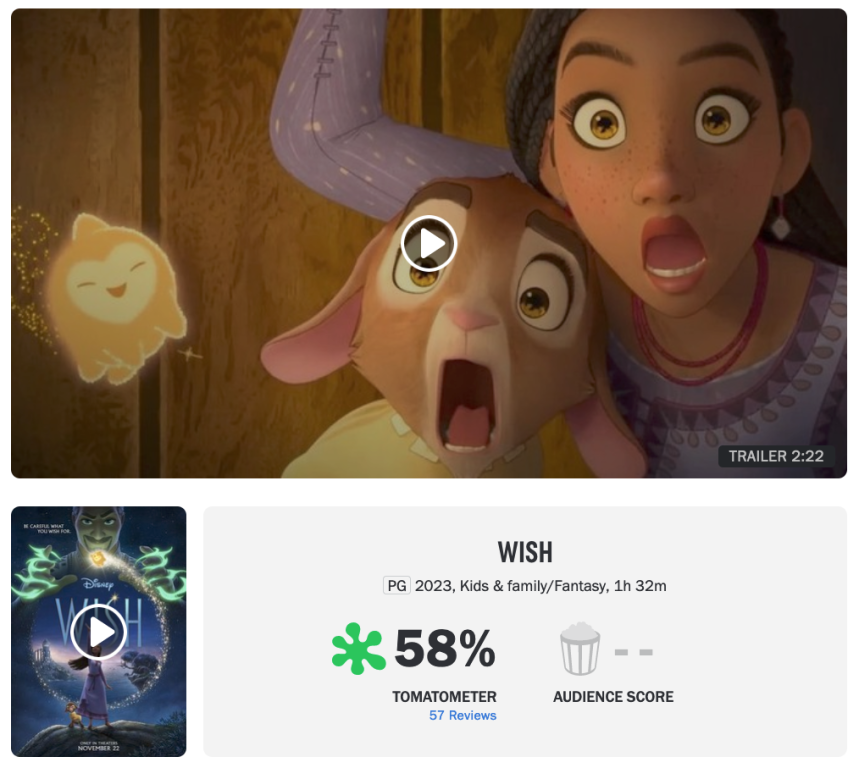Image resolution: width=859 pixels, height=768 pixels.
Task: Play the Wish trailer with the center play button
Action: point(428,243)
